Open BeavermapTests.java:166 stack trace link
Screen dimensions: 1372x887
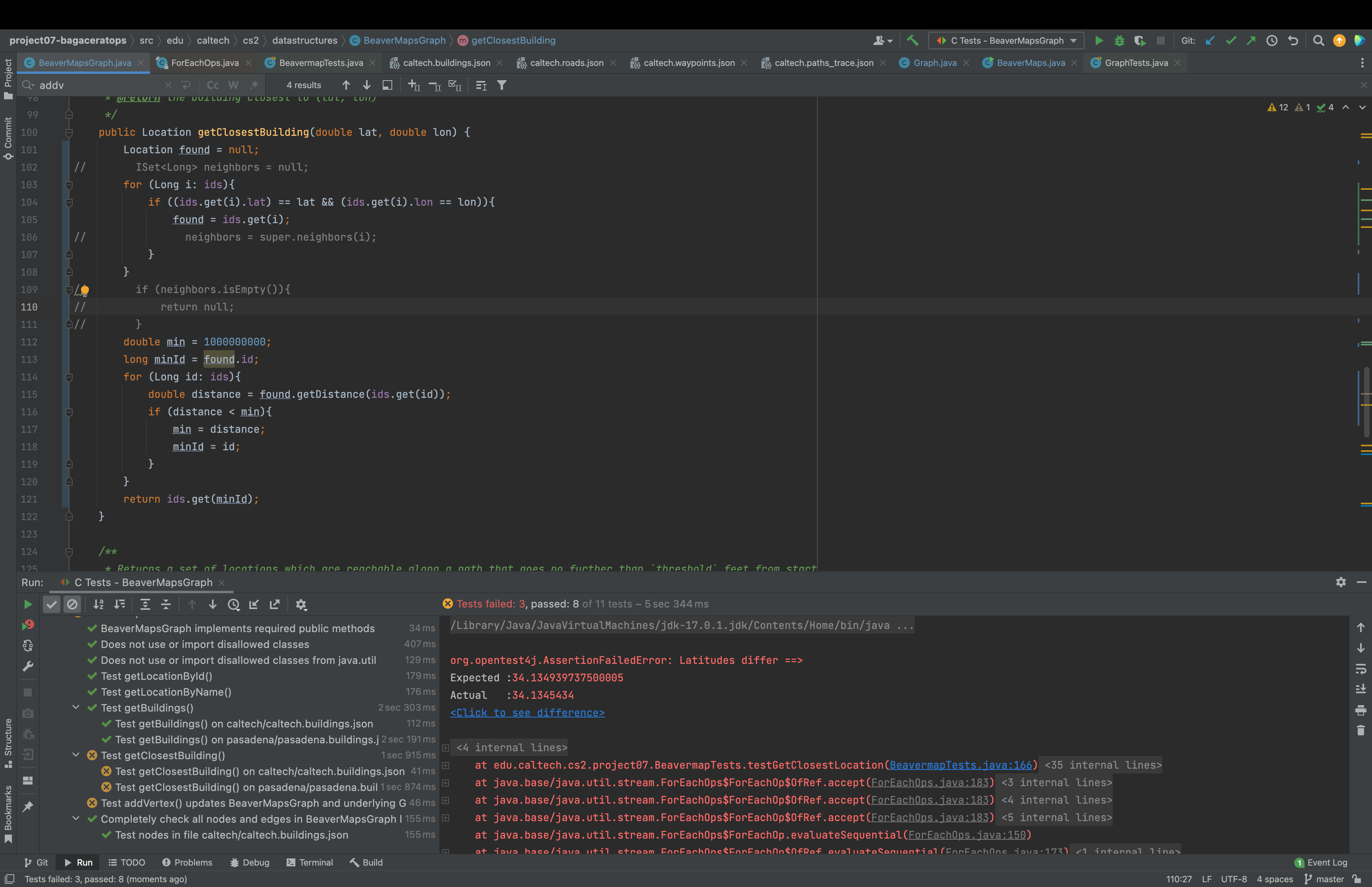pos(960,765)
